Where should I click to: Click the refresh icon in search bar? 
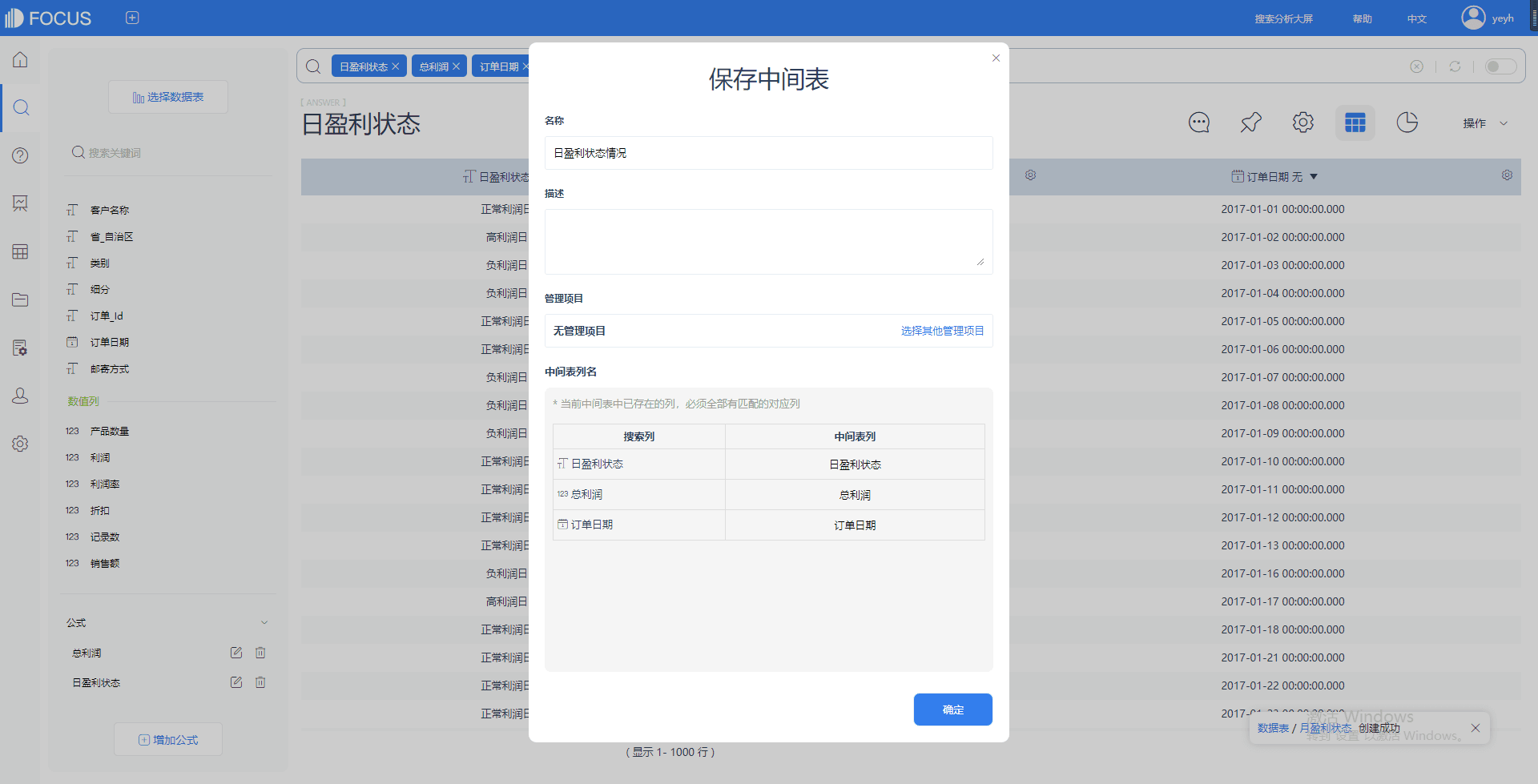[1455, 66]
